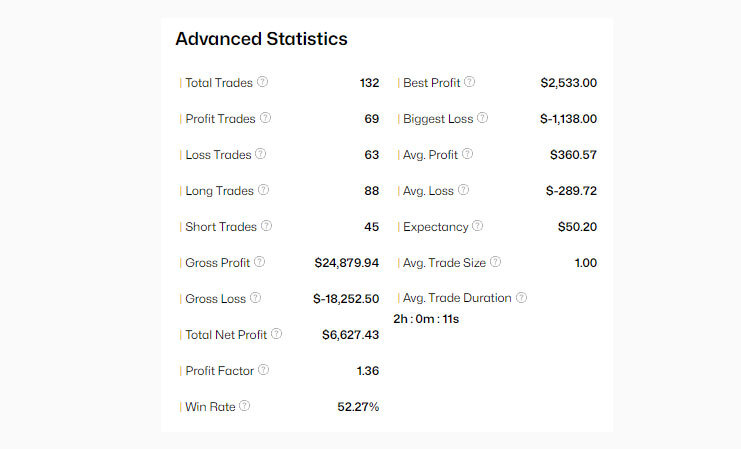Click the Expectancy help icon
The height and width of the screenshot is (449, 741).
477,226
